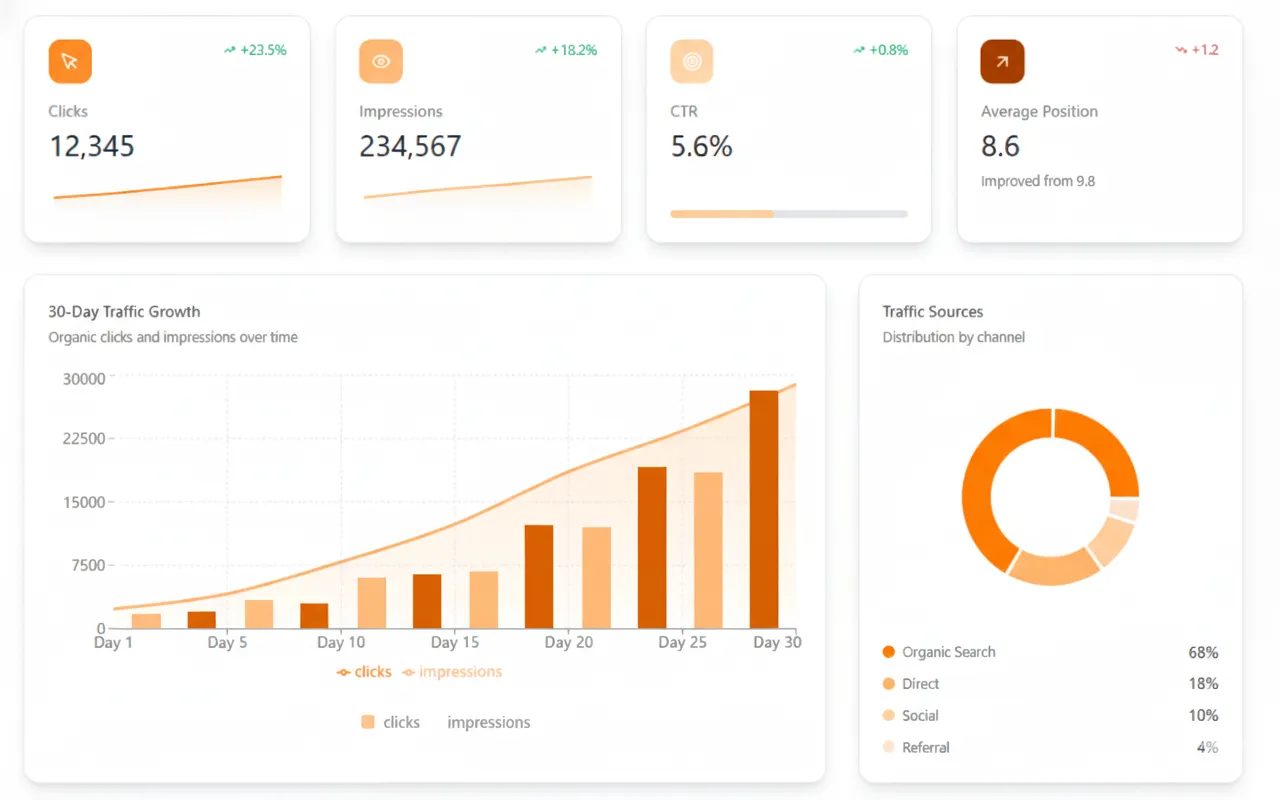The height and width of the screenshot is (800, 1280).
Task: Select the +0.8% trend indicator
Action: 880,50
